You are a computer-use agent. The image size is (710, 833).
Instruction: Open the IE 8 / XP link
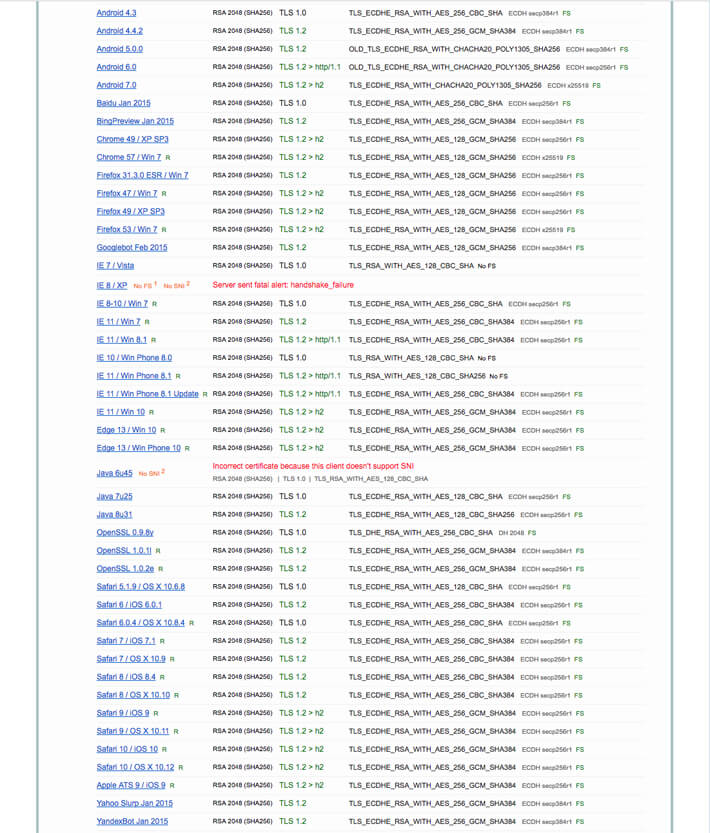pyautogui.click(x=112, y=285)
